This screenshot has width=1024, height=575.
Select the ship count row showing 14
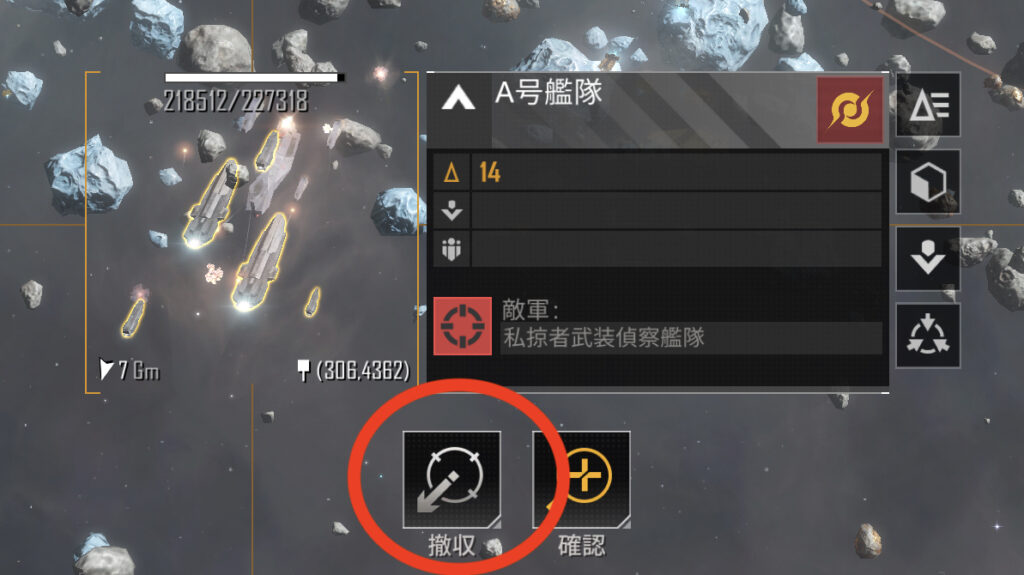[658, 172]
